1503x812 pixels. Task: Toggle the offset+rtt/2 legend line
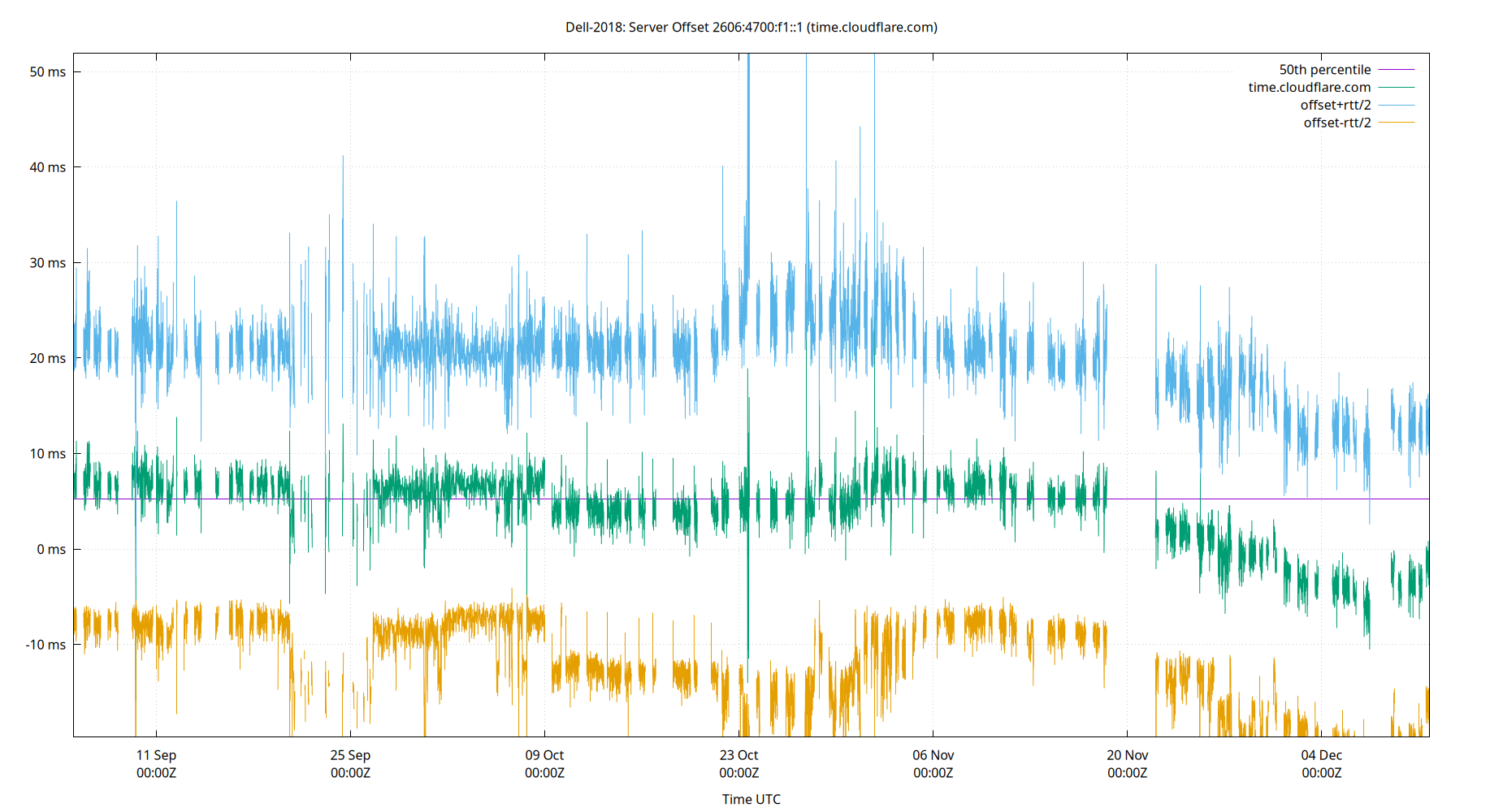1335,105
